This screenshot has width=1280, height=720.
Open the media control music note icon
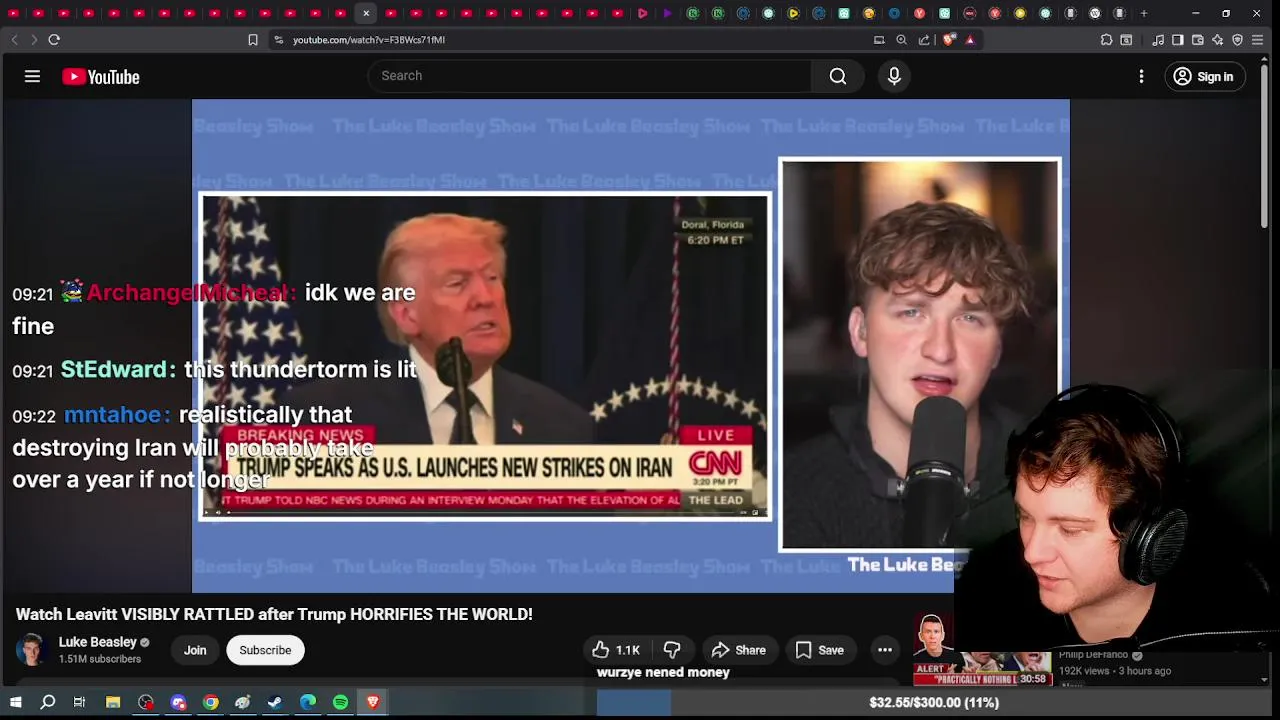pyautogui.click(x=1158, y=40)
